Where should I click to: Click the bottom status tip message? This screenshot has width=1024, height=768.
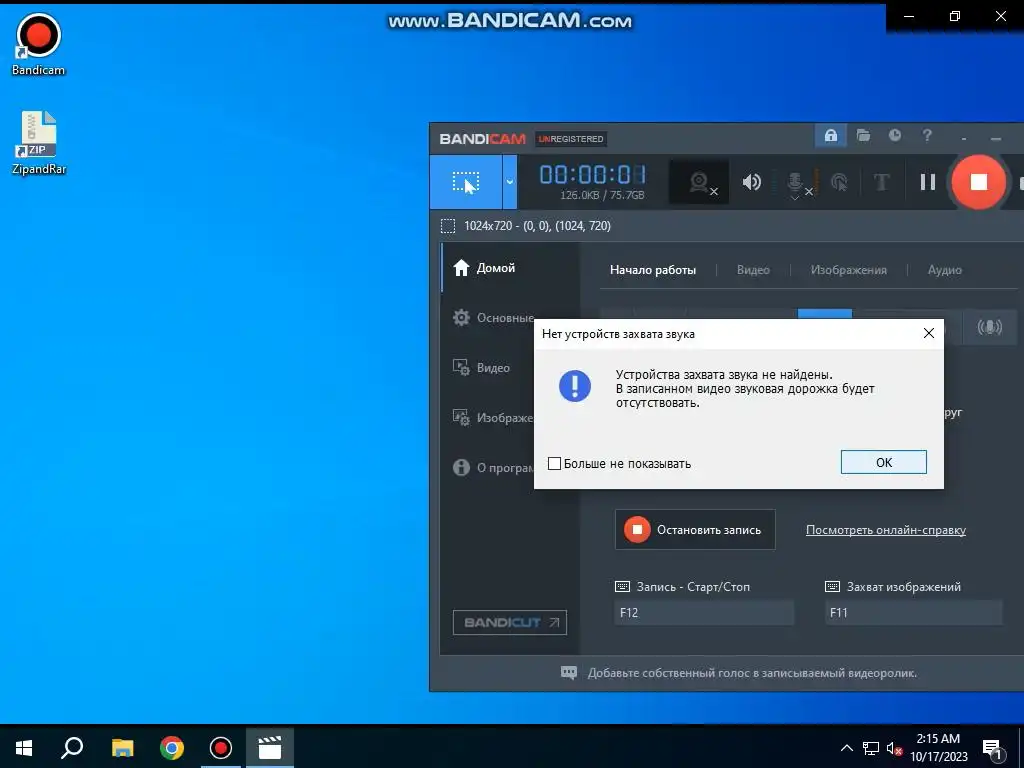pyautogui.click(x=752, y=673)
